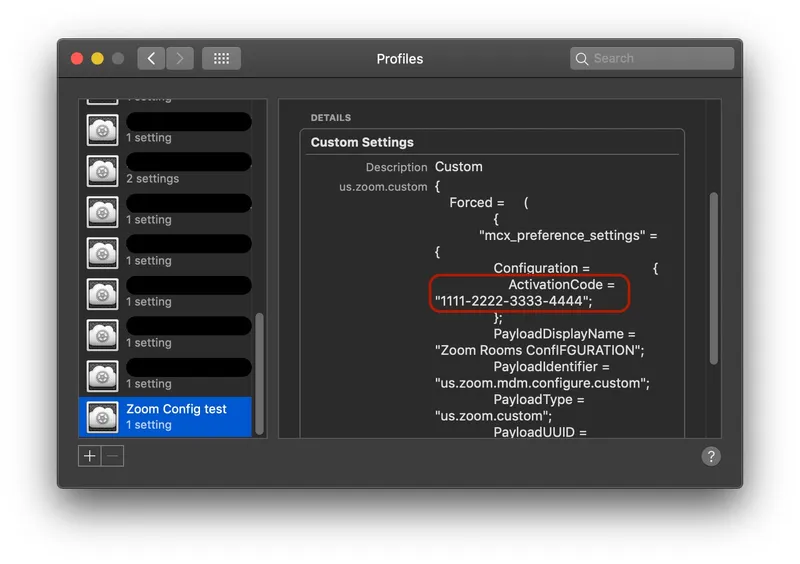Image resolution: width=800 pixels, height=564 pixels.
Task: Click the yellow minimize window button
Action: 97,59
